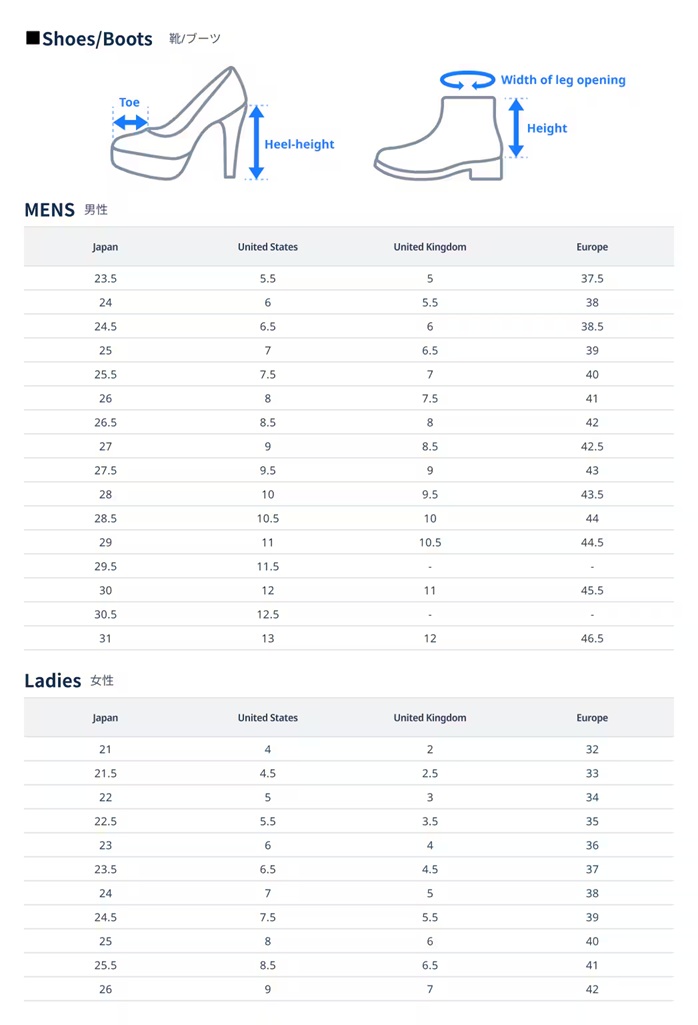The image size is (698, 1025).
Task: Click the Shoes/Boots section heading
Action: (x=97, y=39)
